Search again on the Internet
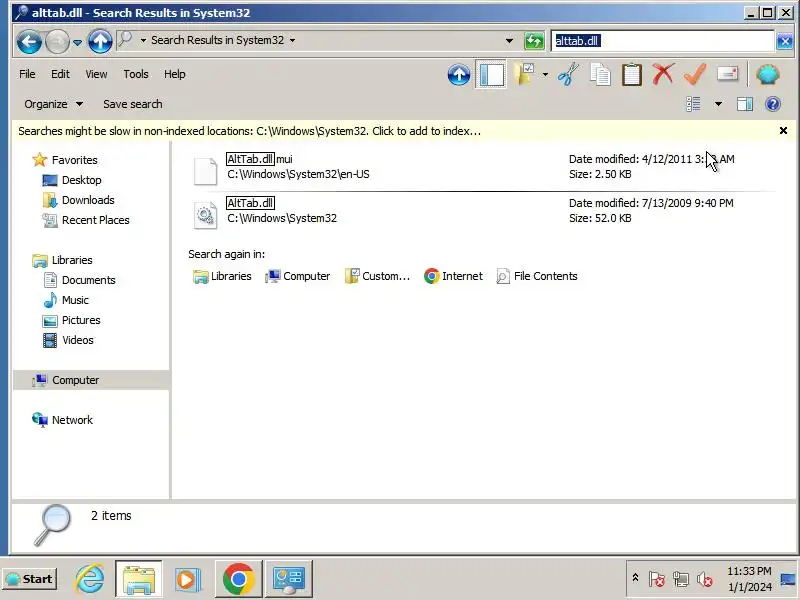This screenshot has width=800, height=600. pos(453,276)
